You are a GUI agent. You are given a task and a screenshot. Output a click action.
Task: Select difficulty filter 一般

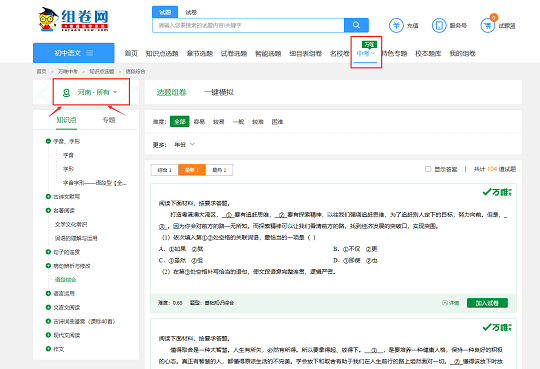238,122
